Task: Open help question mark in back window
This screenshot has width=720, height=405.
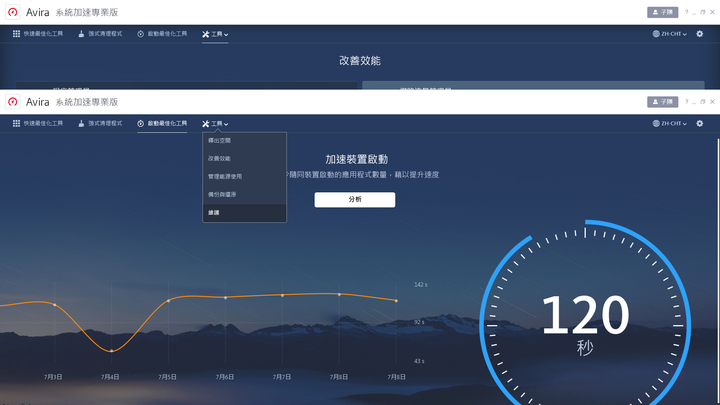Action: (x=686, y=12)
